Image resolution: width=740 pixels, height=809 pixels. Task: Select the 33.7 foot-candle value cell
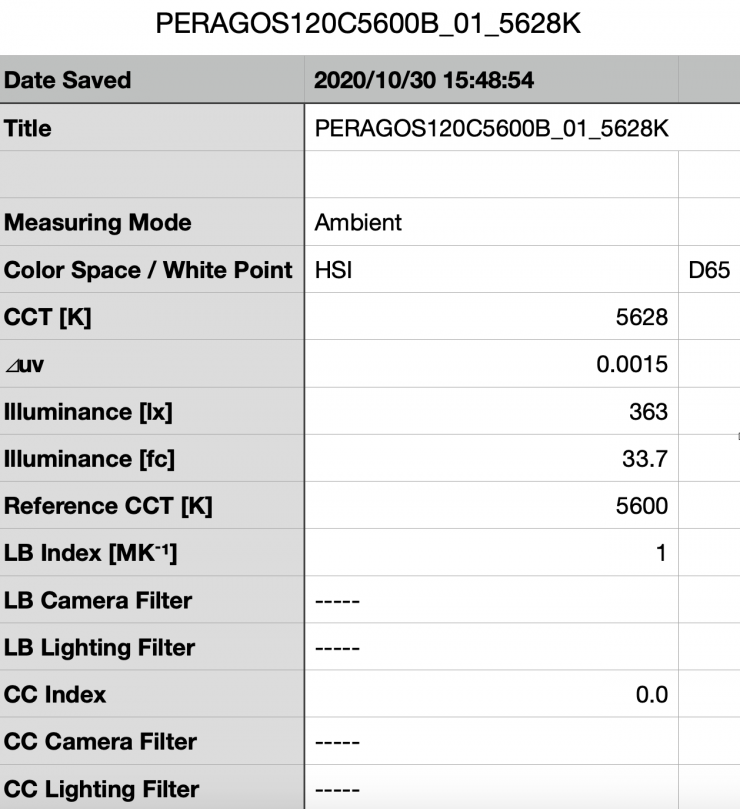coord(490,458)
